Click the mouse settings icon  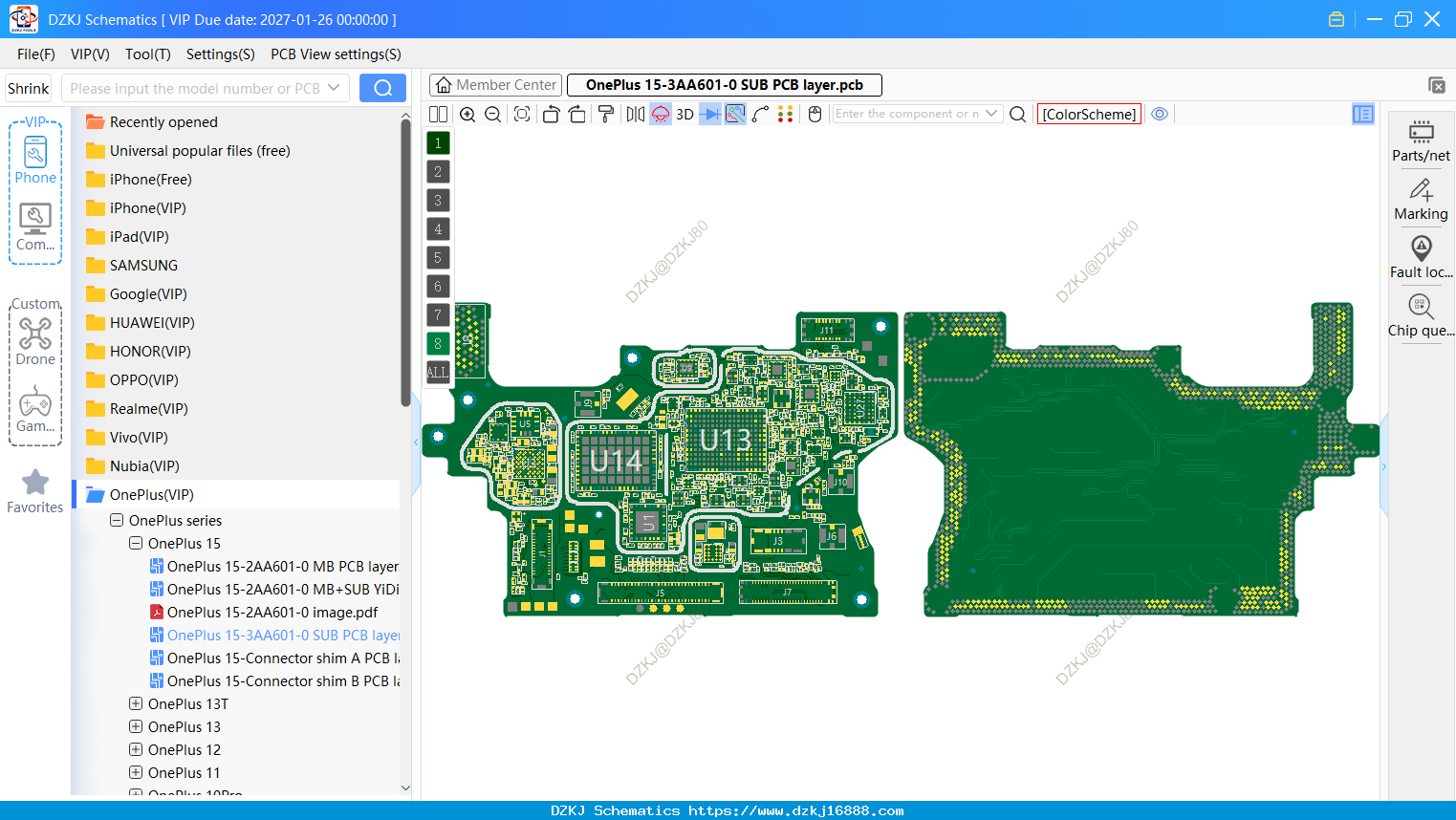point(815,115)
